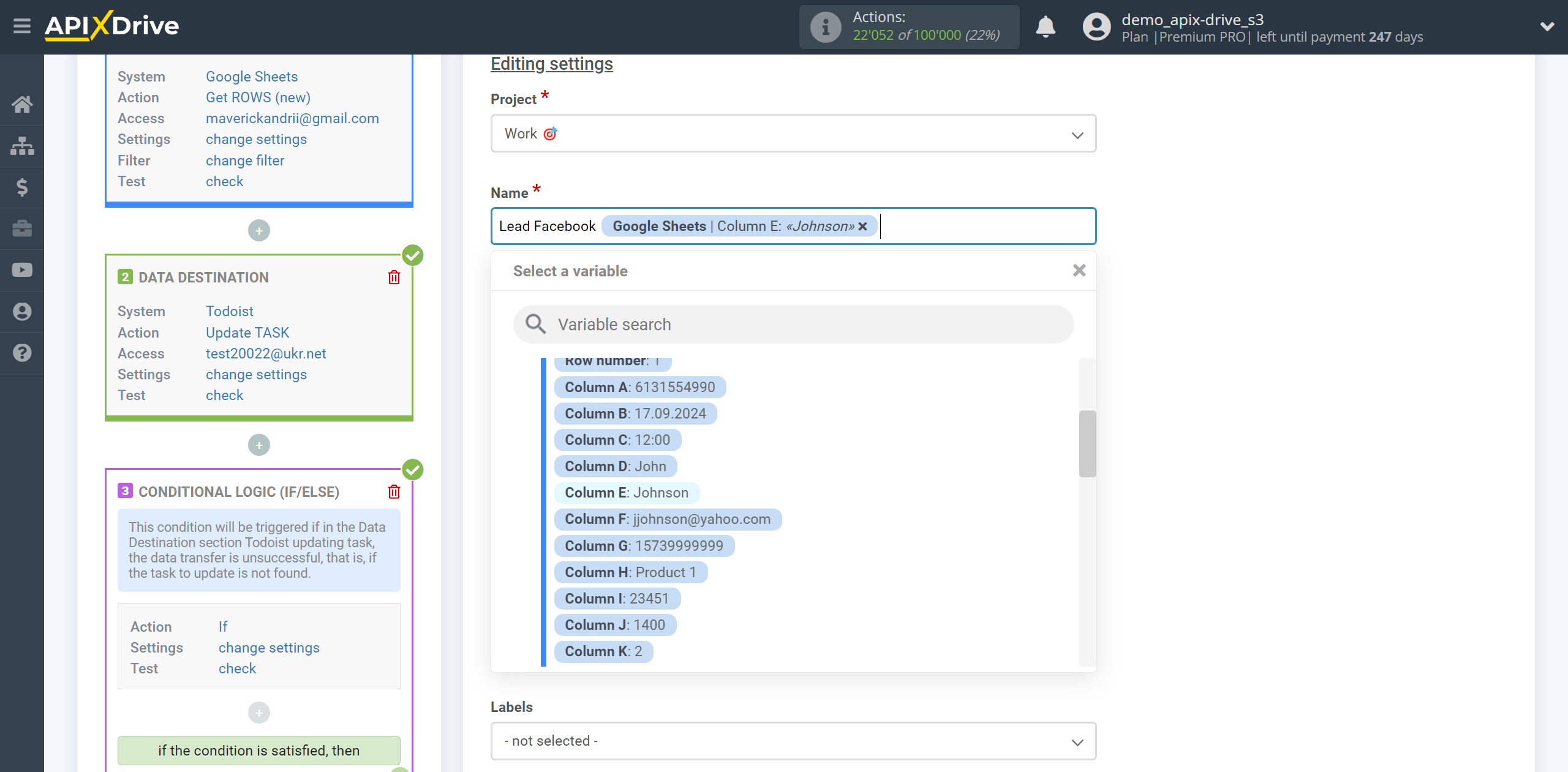Click the change filter link
Viewport: 1568px width, 772px height.
point(245,161)
